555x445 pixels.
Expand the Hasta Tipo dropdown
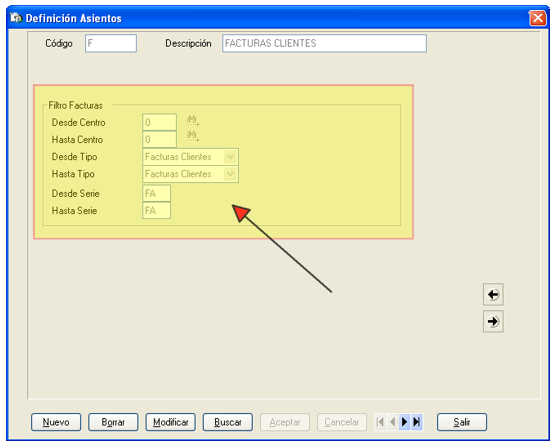click(x=230, y=174)
